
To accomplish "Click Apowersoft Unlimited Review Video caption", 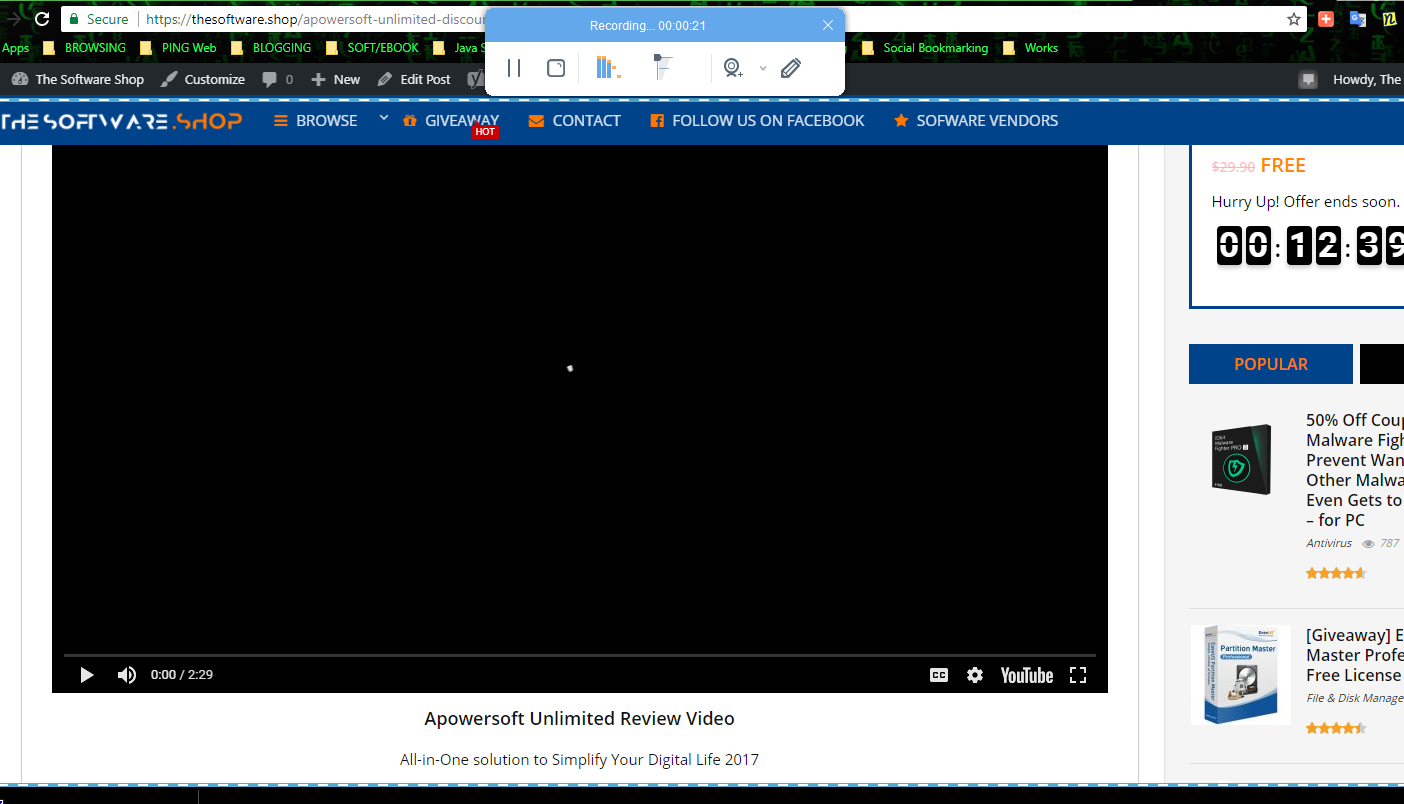I will [x=579, y=719].
